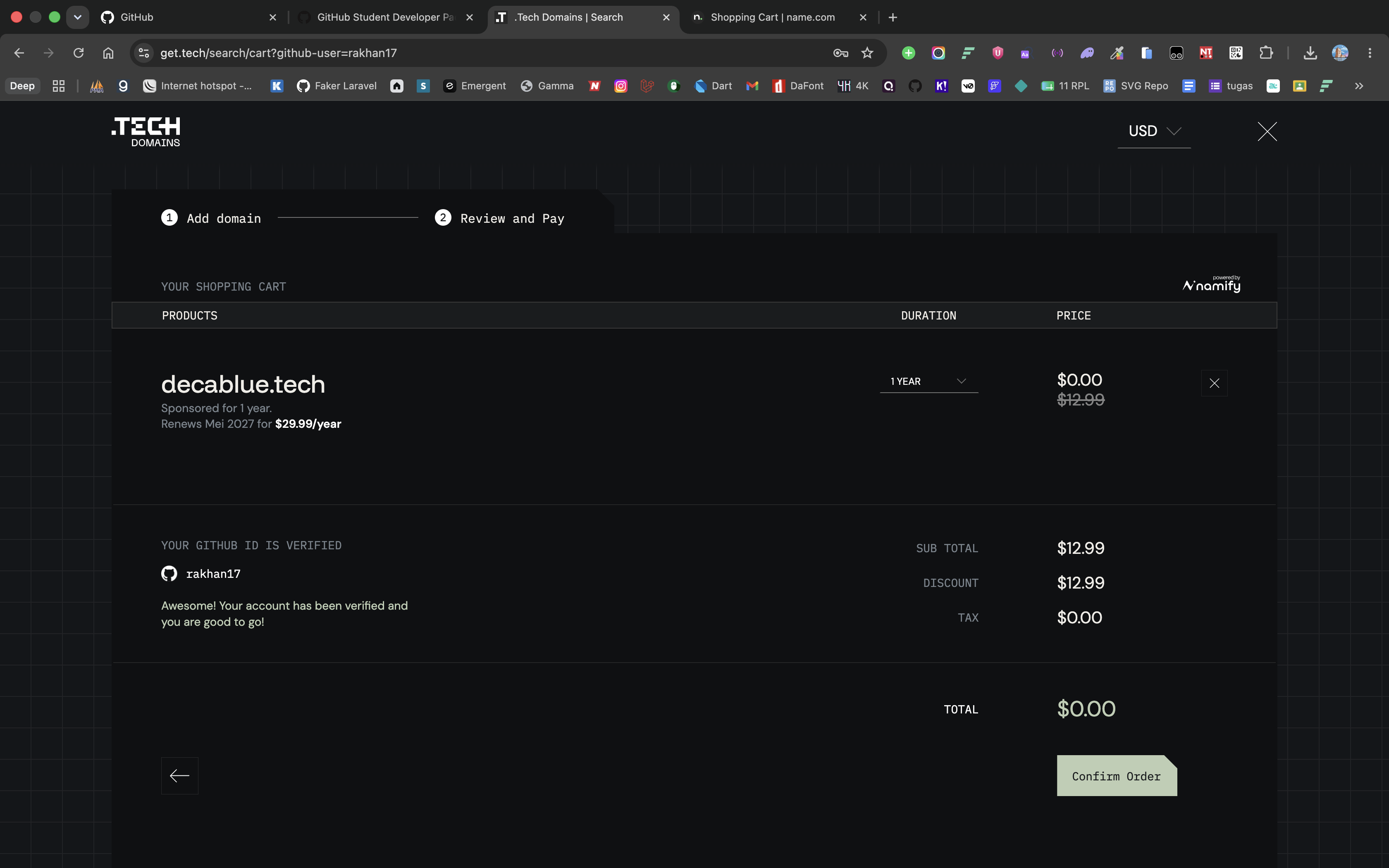Click the .TECH Domains logo
Viewport: 1389px width, 868px height.
pyautogui.click(x=146, y=132)
